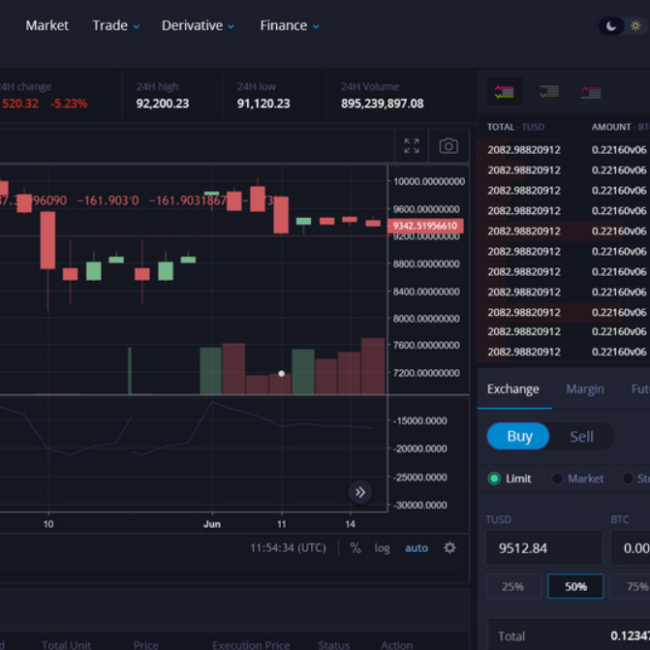Switch to dark mode moon toggle
This screenshot has height=650, width=650.
coord(610,26)
